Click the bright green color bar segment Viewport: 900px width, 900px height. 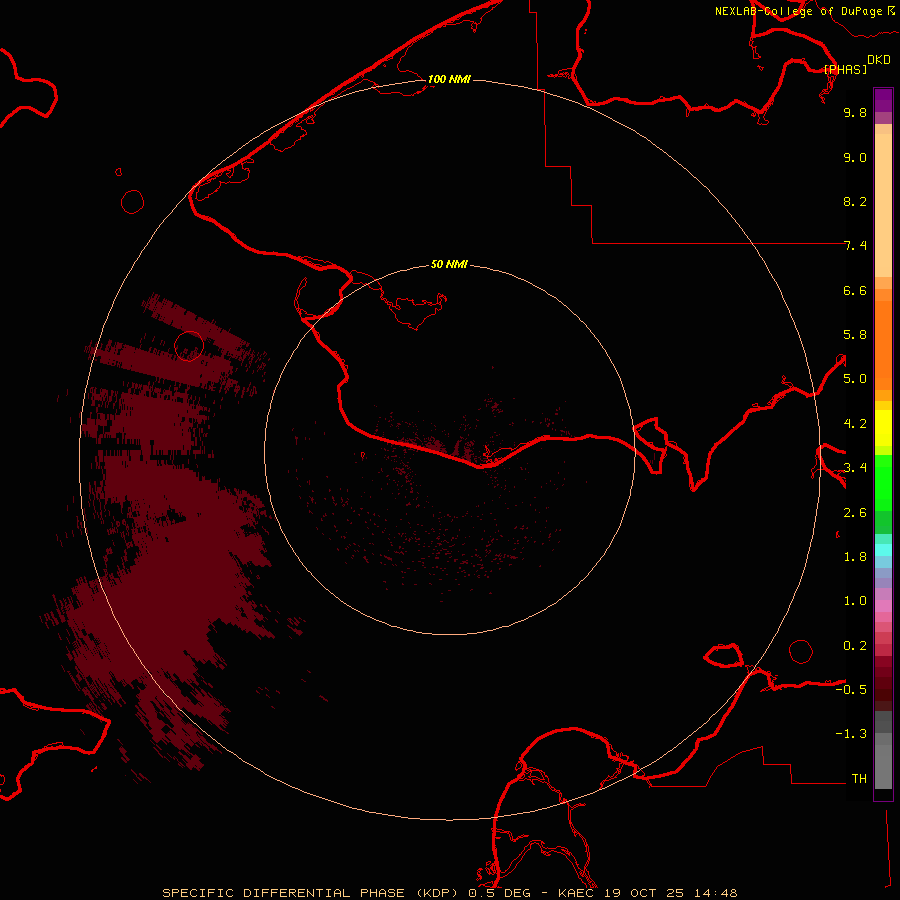883,482
